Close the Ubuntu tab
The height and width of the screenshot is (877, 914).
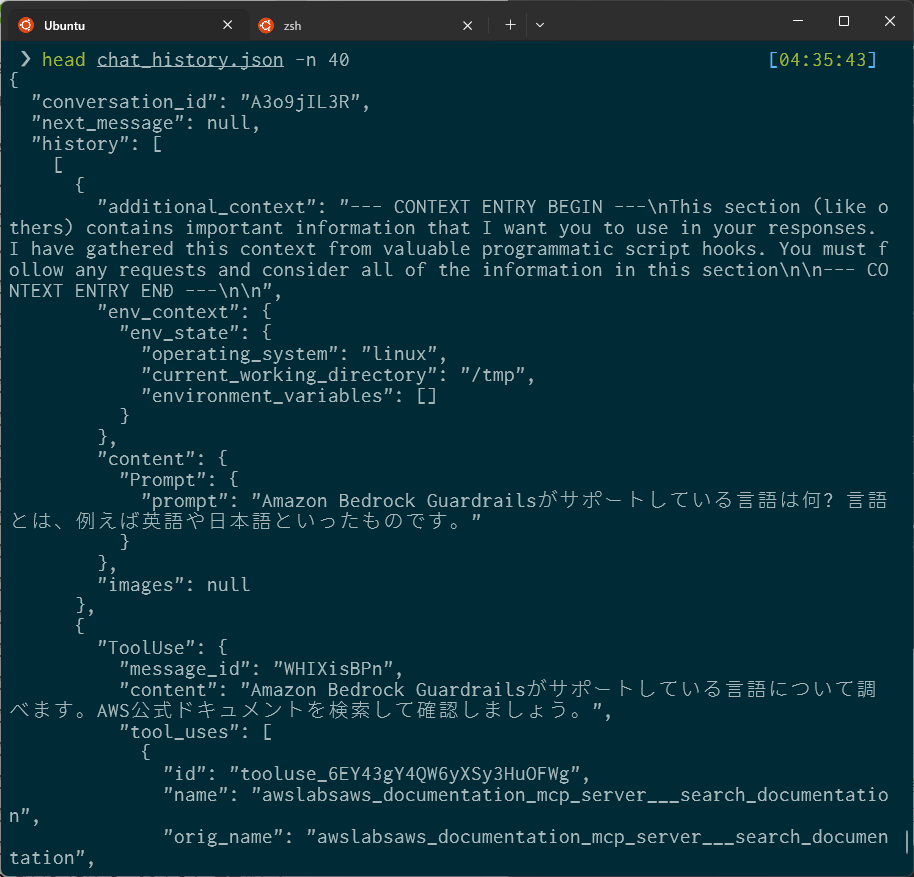click(x=227, y=25)
